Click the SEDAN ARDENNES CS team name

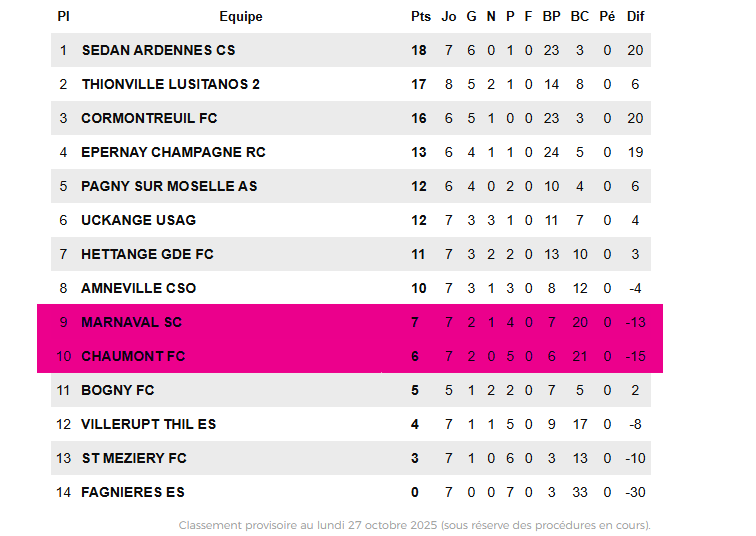(x=158, y=50)
